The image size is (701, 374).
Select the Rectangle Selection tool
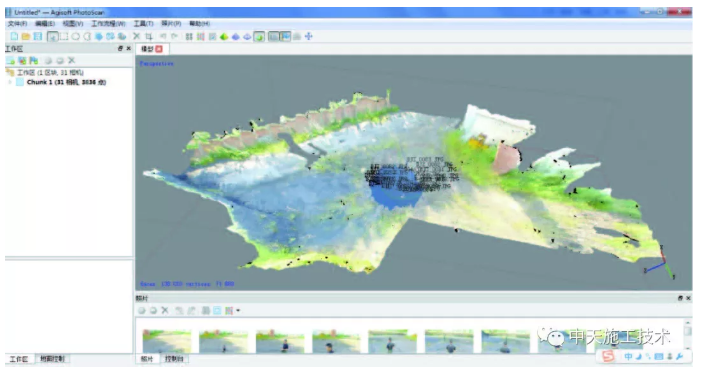pos(64,37)
